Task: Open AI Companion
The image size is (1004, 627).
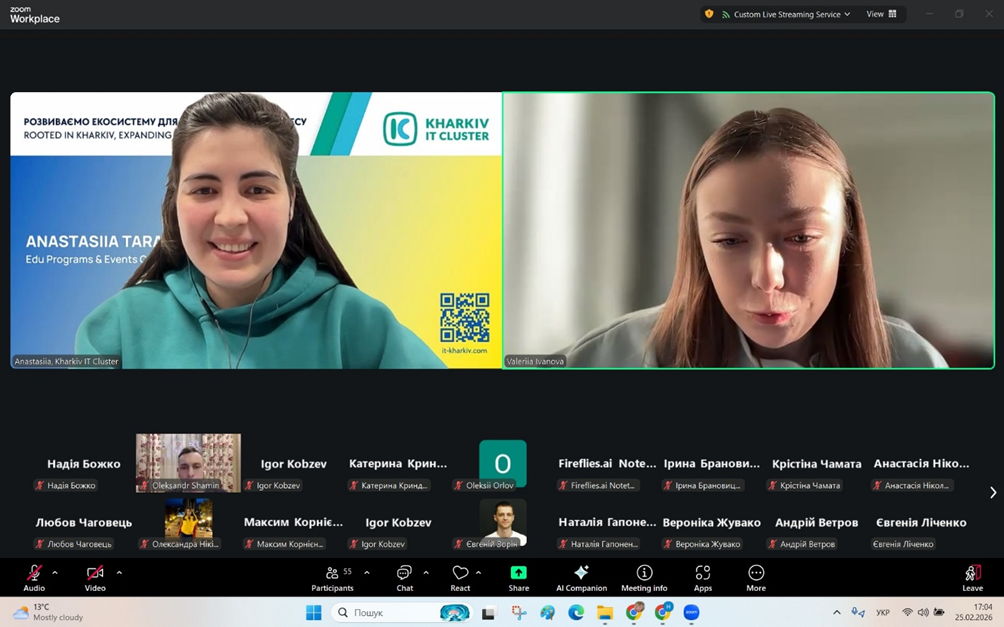Action: tap(581, 577)
